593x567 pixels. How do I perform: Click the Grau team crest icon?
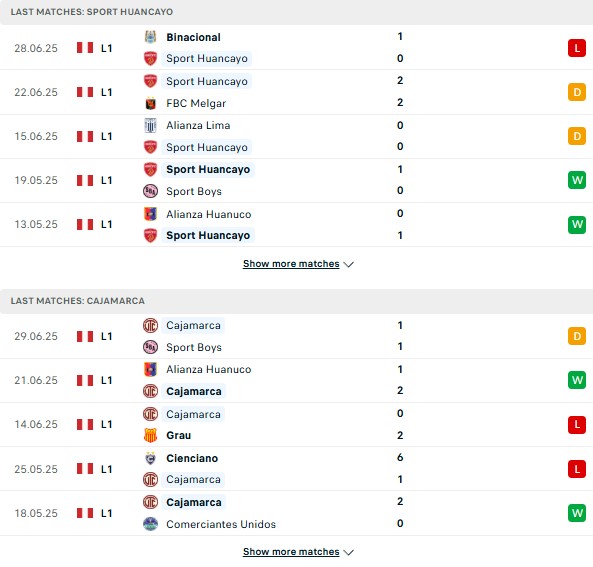tap(150, 435)
